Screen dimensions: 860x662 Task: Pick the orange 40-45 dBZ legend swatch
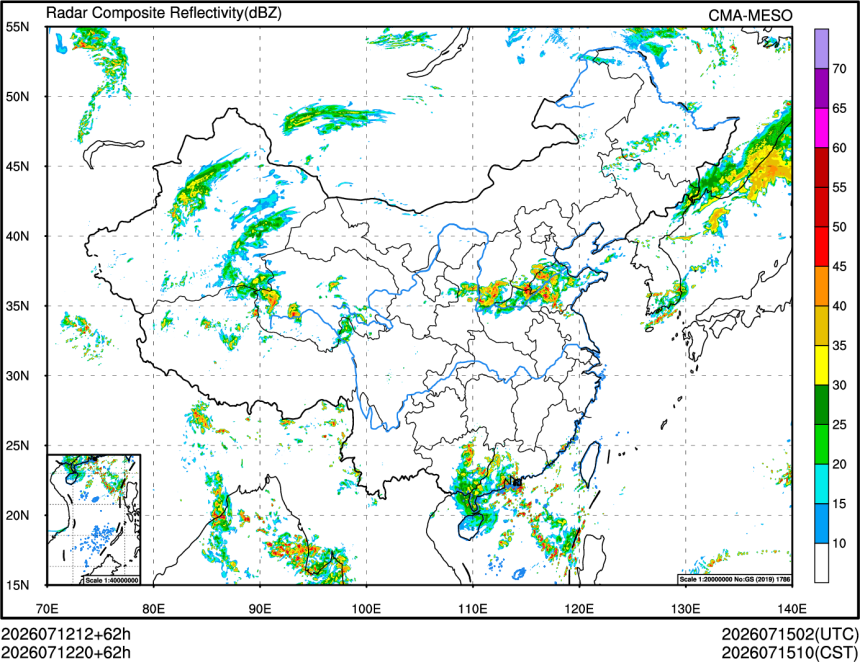coord(822,286)
